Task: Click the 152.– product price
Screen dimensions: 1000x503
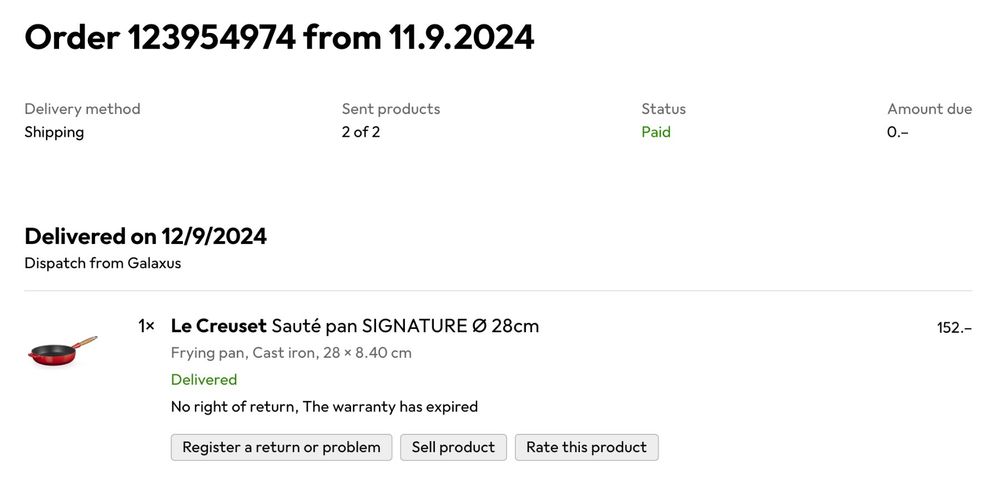Action: click(954, 328)
